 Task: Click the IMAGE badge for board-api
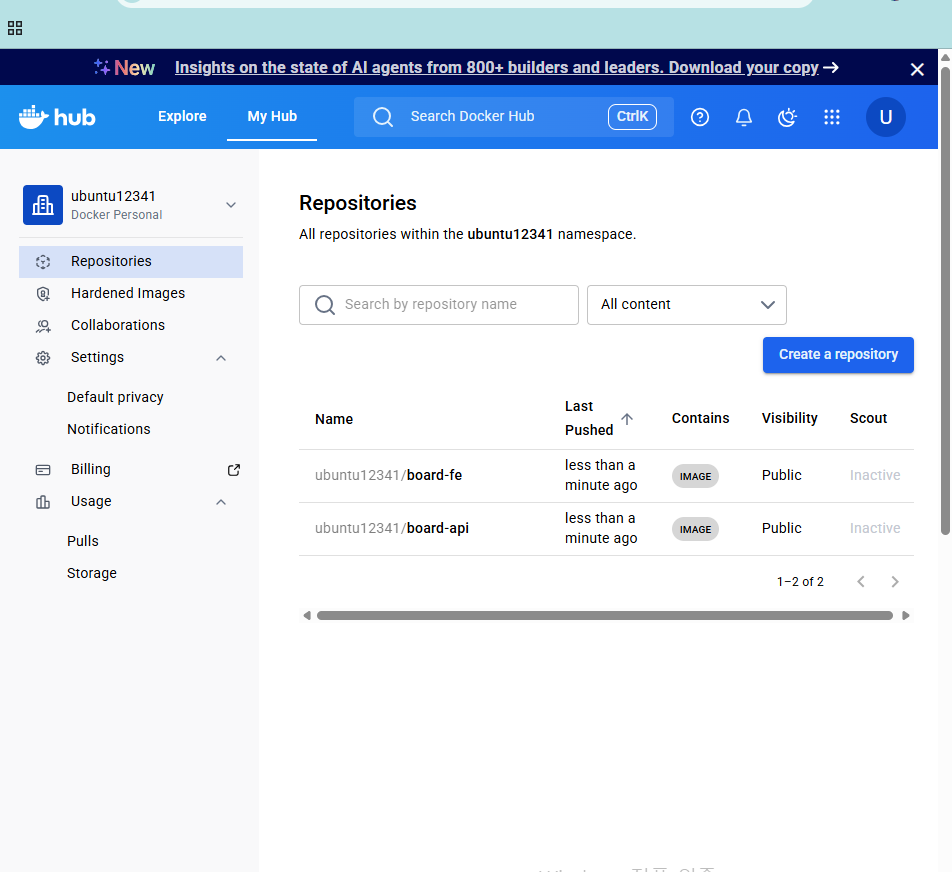(x=695, y=529)
